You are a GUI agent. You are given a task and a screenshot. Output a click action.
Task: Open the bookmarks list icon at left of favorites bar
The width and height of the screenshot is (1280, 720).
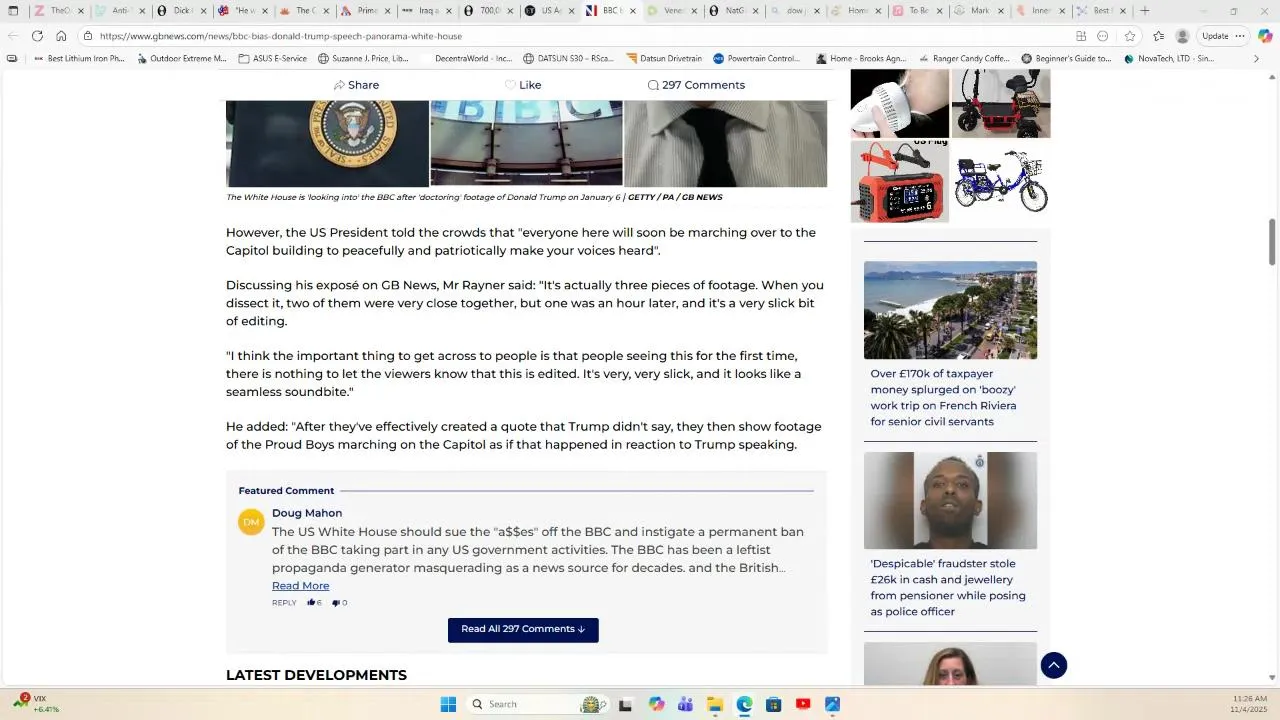point(12,59)
